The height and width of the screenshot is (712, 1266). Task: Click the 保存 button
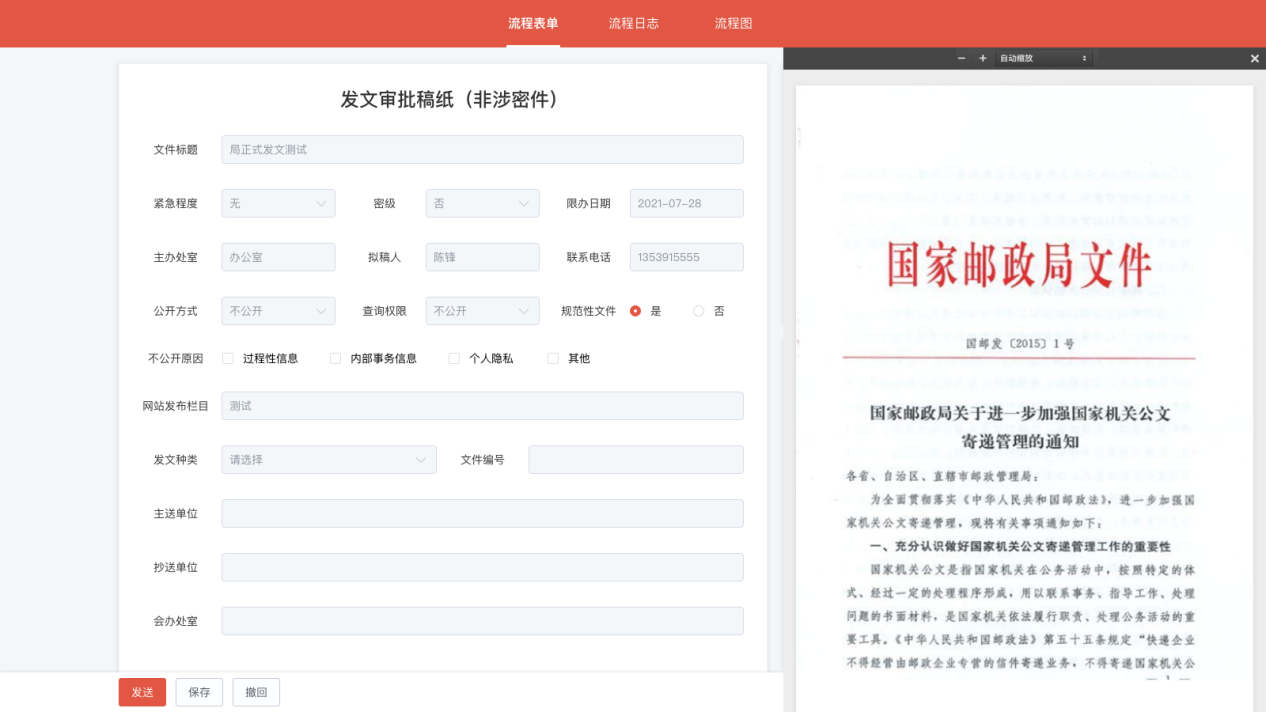199,692
